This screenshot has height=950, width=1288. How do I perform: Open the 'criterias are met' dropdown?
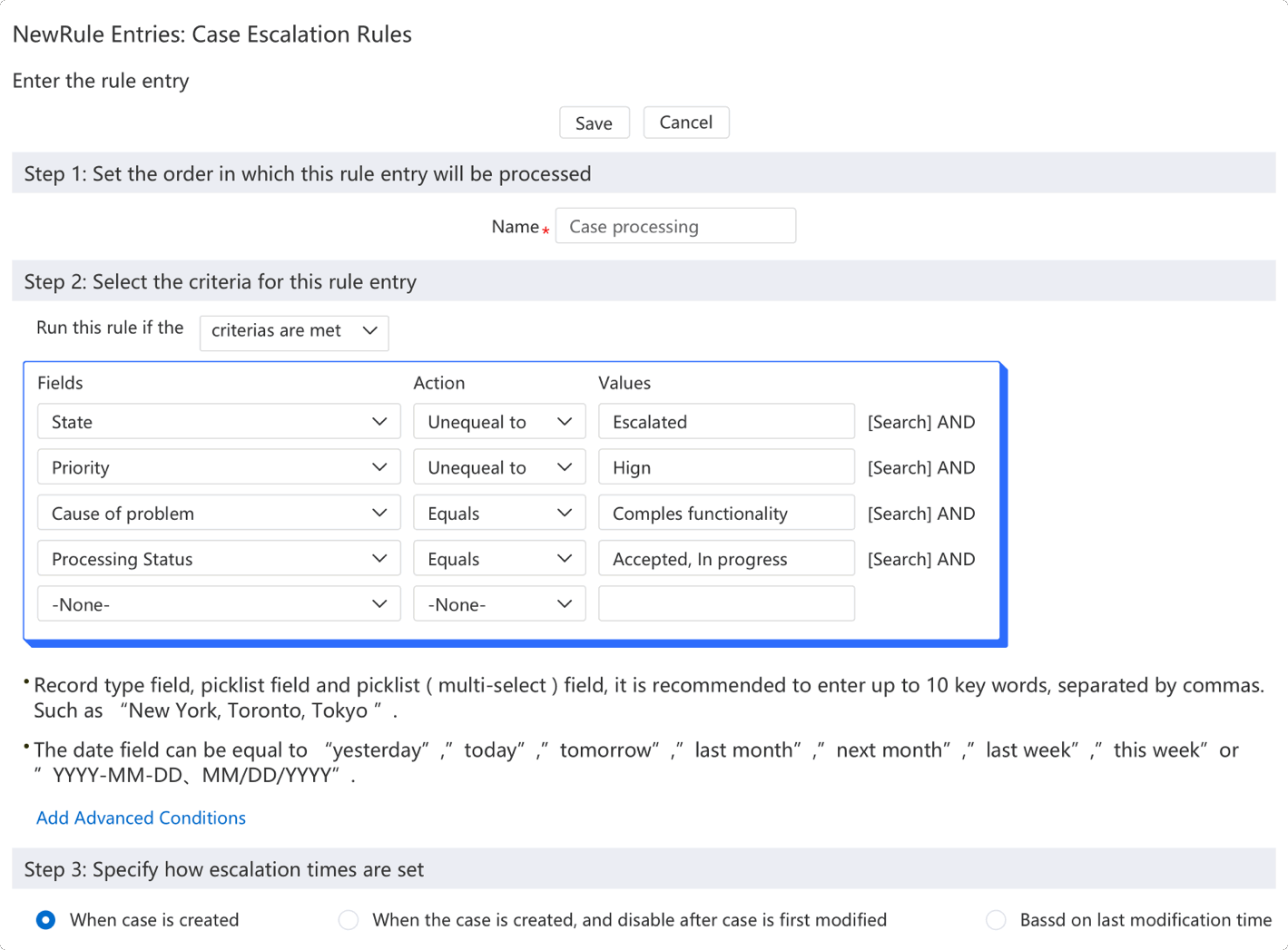pos(293,331)
